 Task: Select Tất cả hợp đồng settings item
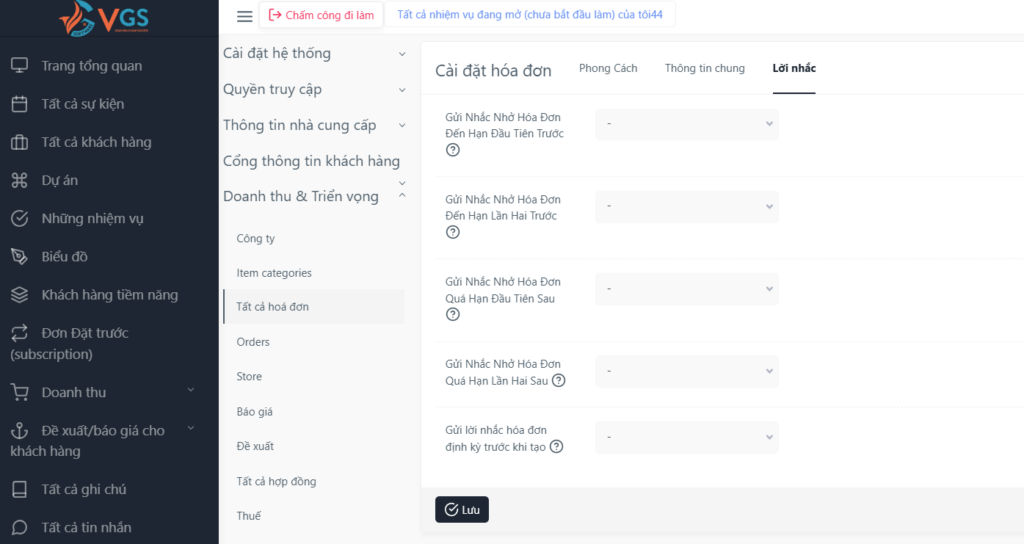click(x=276, y=481)
